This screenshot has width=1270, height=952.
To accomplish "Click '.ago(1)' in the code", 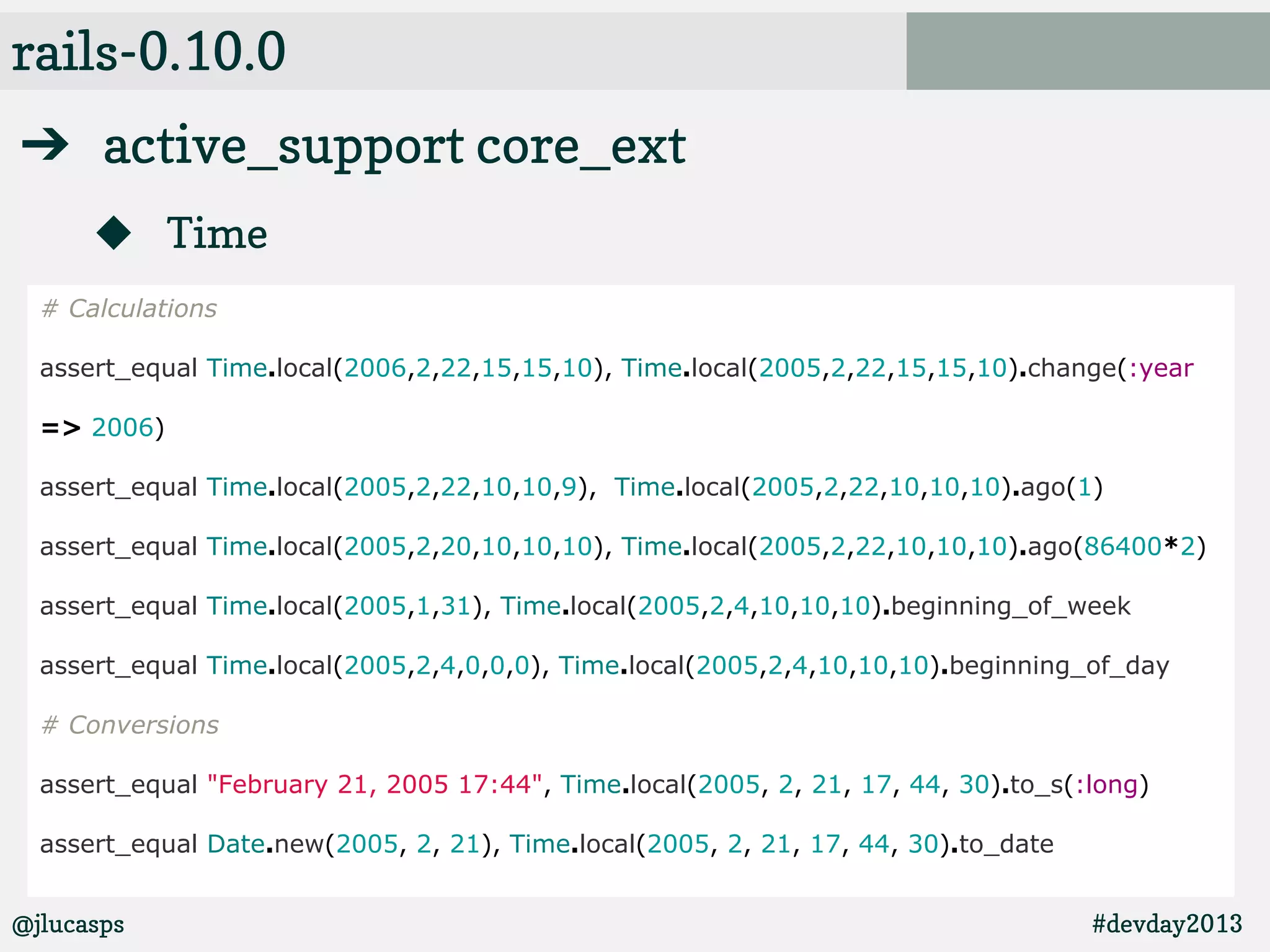I will 1058,487.
